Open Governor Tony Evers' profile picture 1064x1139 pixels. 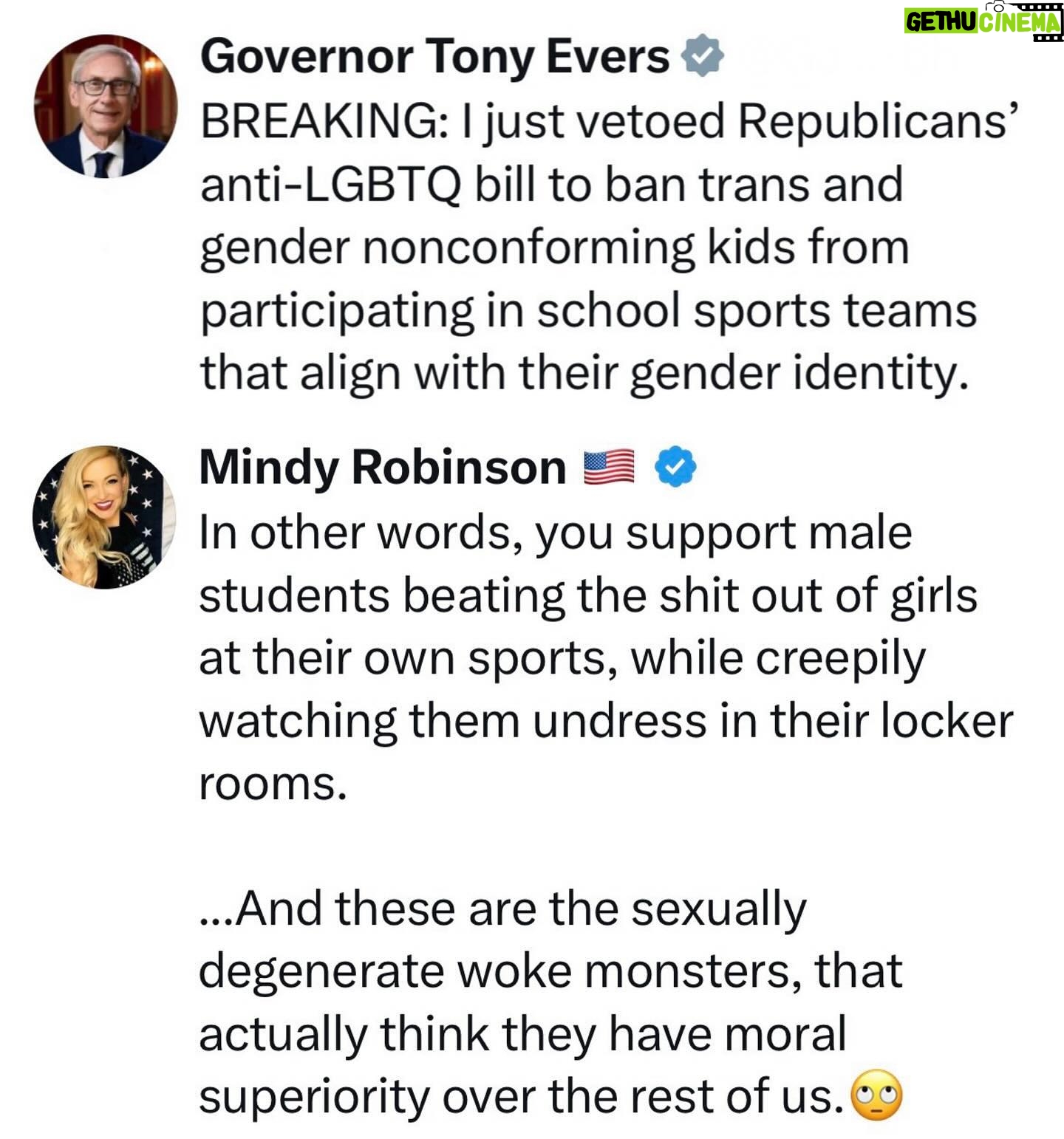click(x=106, y=106)
